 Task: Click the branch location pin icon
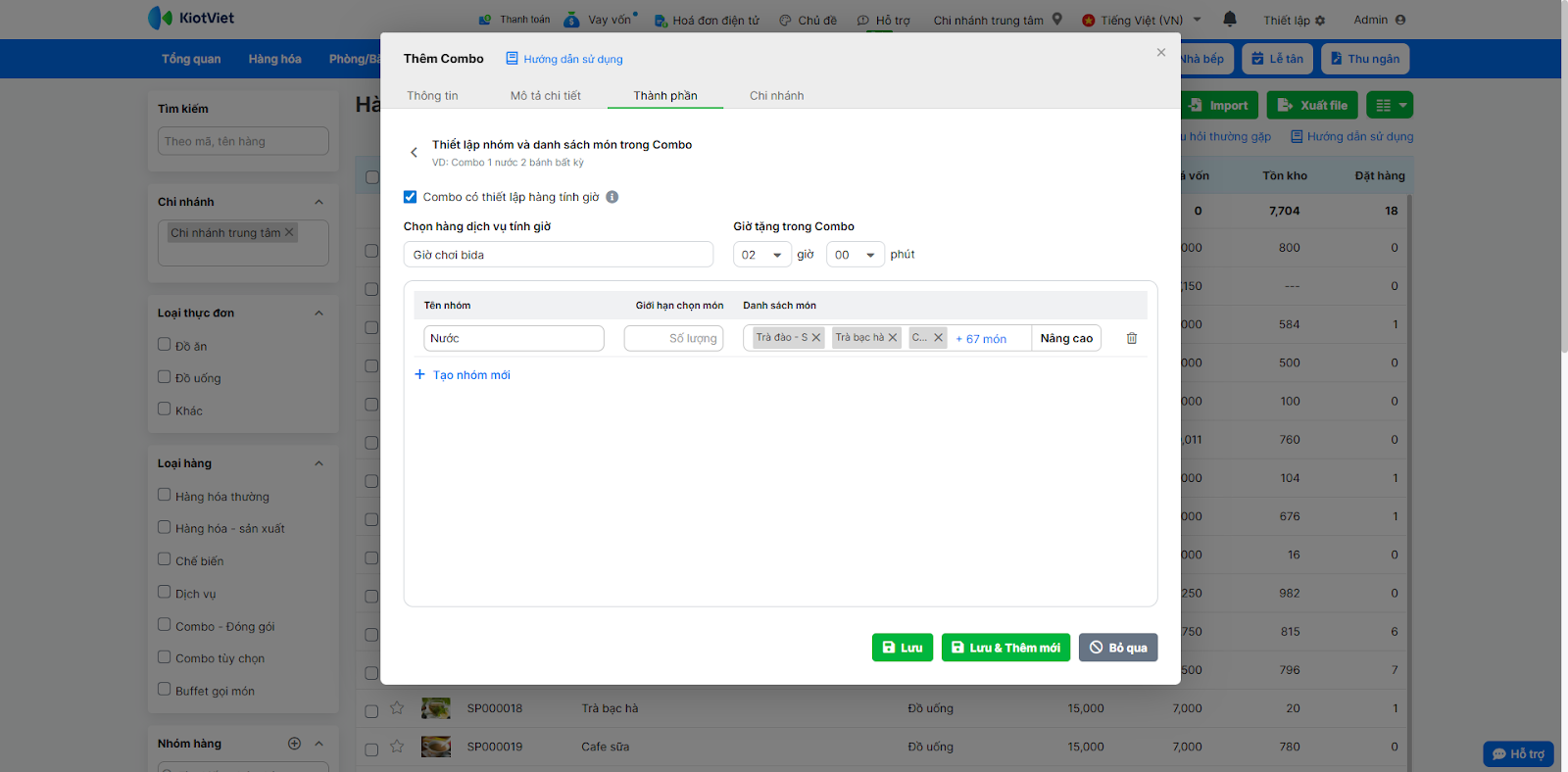[x=1057, y=19]
